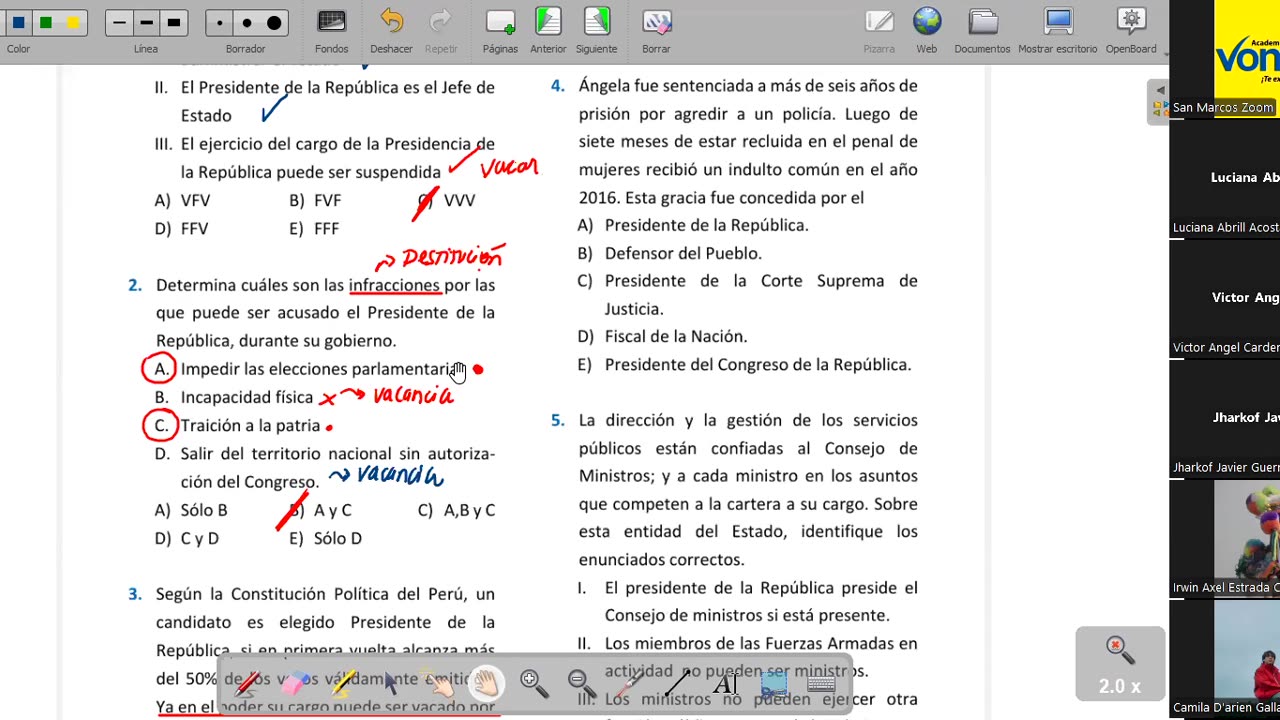Viewport: 1280px width, 720px height.
Task: Select the text writing tool
Action: 725,683
